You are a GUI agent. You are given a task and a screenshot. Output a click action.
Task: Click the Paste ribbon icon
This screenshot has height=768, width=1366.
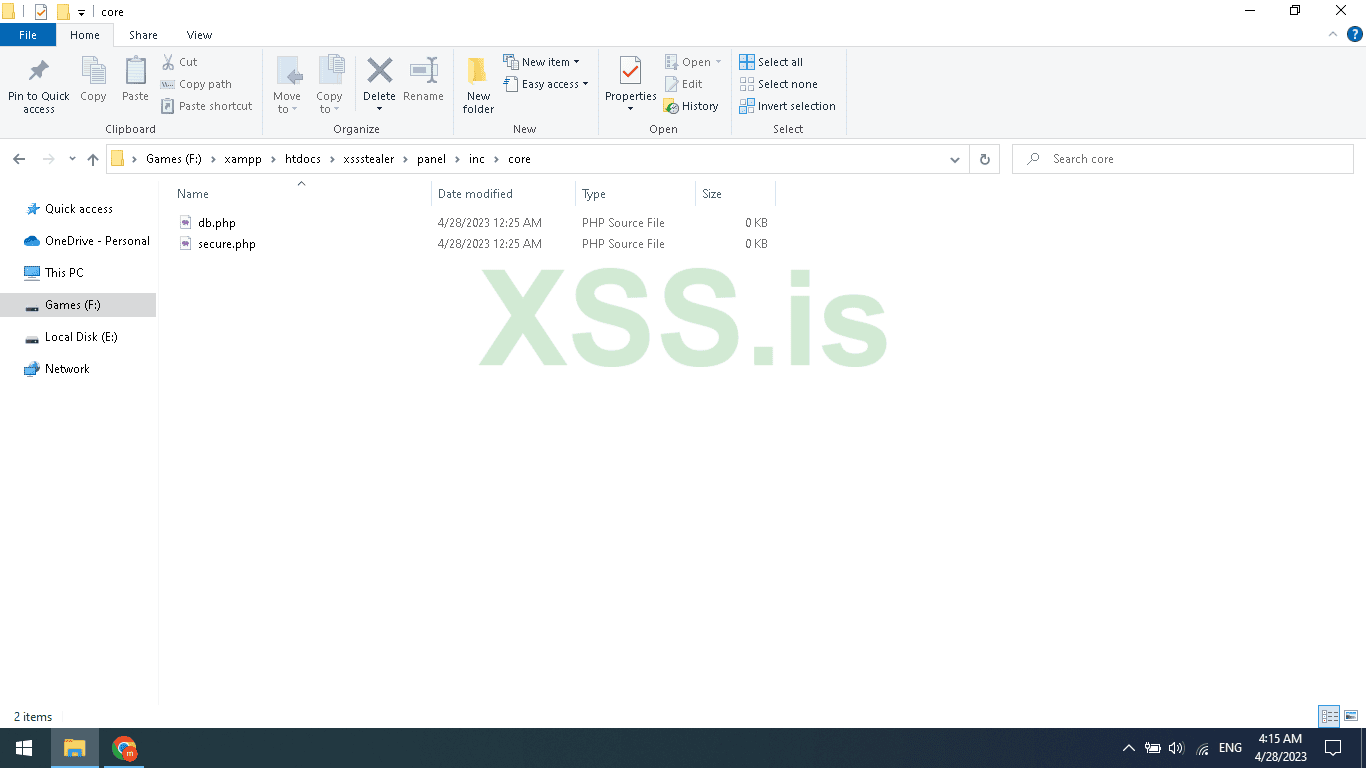(x=135, y=79)
